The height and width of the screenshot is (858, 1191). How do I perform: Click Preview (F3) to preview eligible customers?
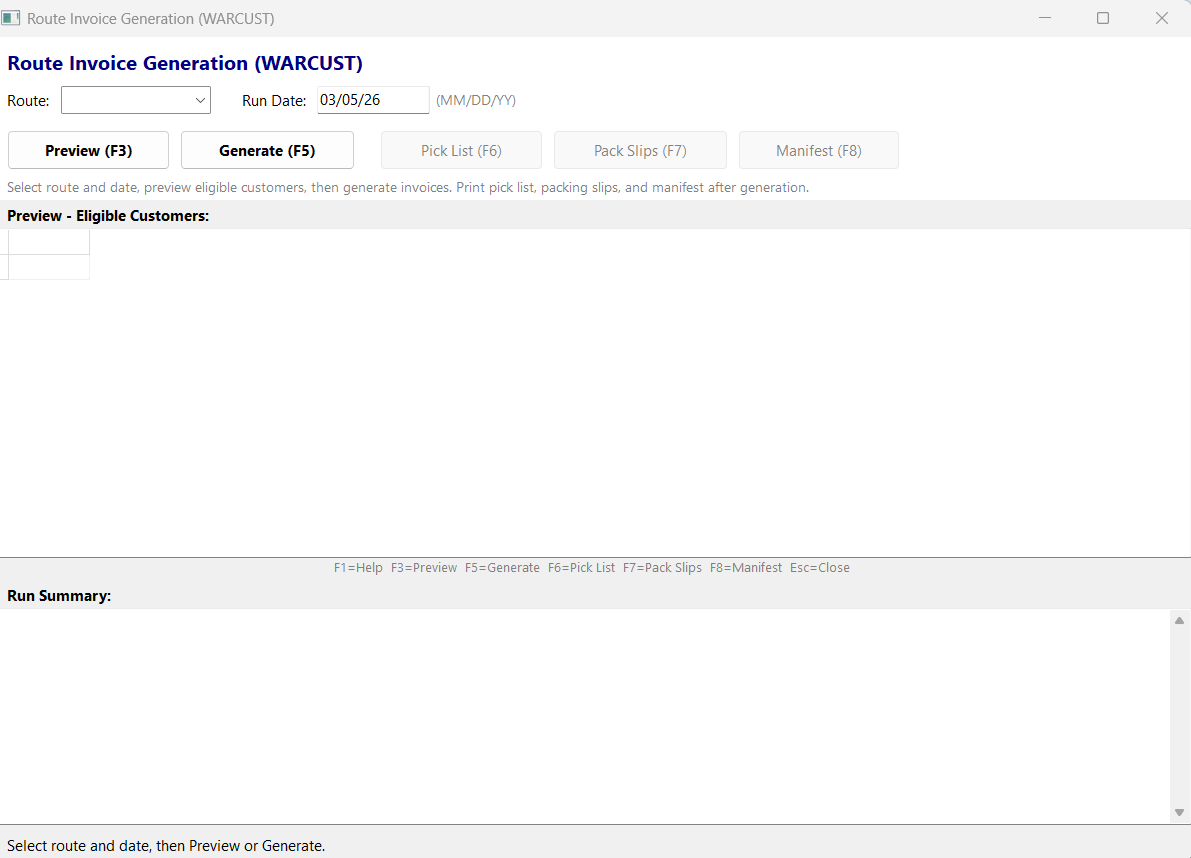(x=88, y=150)
